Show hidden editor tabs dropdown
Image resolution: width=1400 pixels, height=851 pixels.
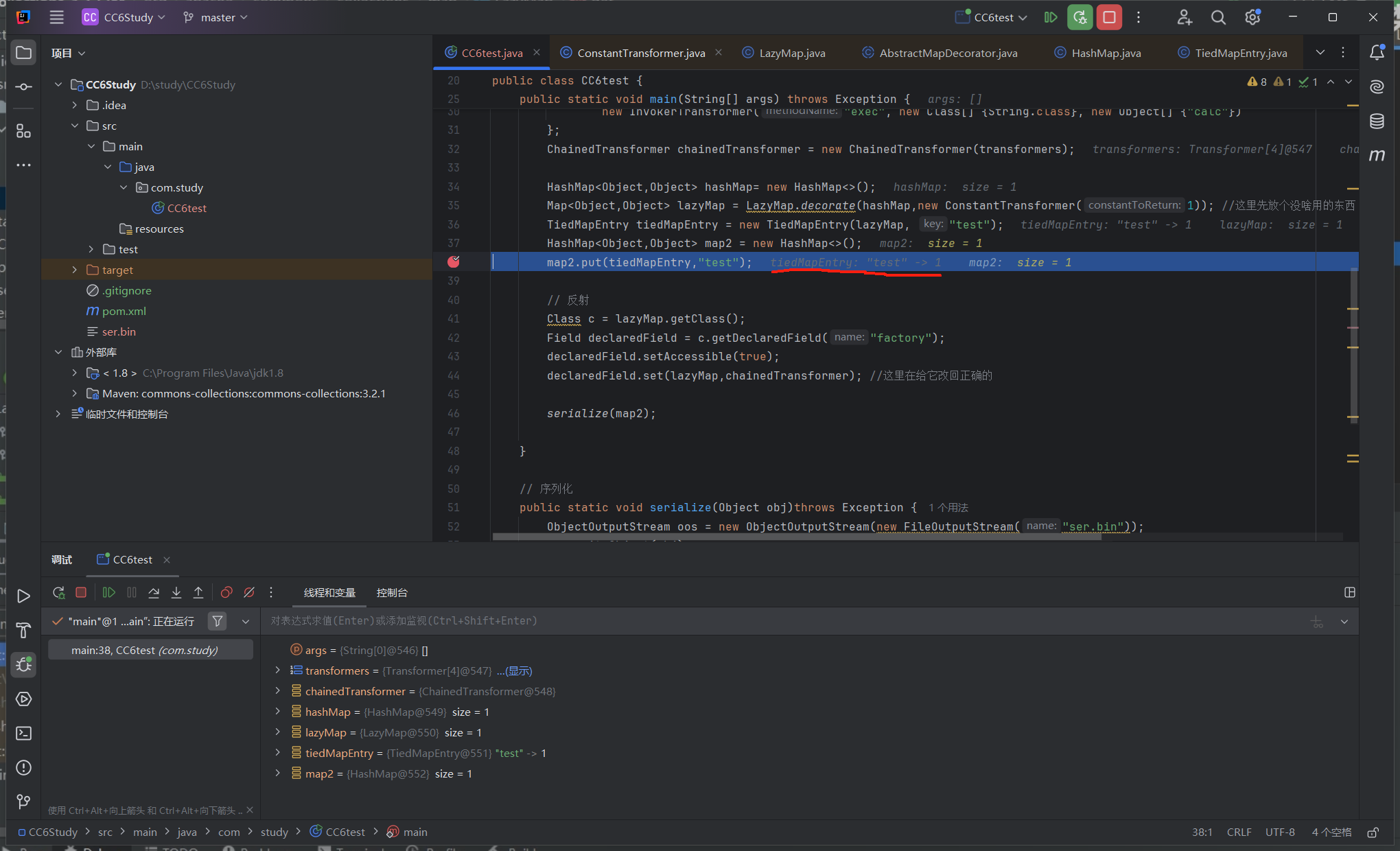click(1320, 52)
